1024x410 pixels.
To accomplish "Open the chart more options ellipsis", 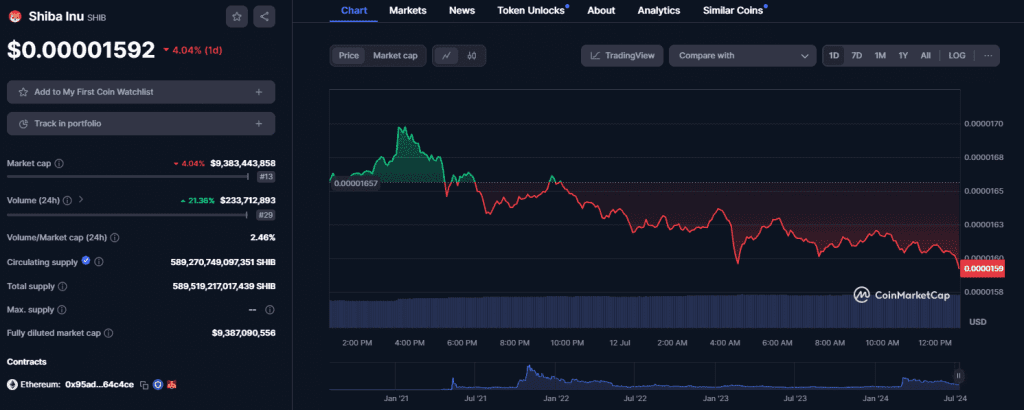I will click(987, 56).
